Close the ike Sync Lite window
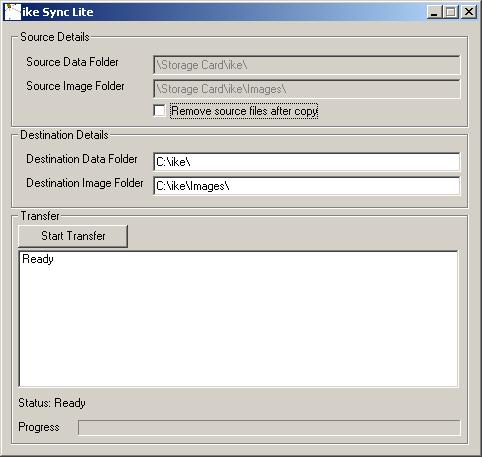The image size is (482, 457). (x=469, y=12)
